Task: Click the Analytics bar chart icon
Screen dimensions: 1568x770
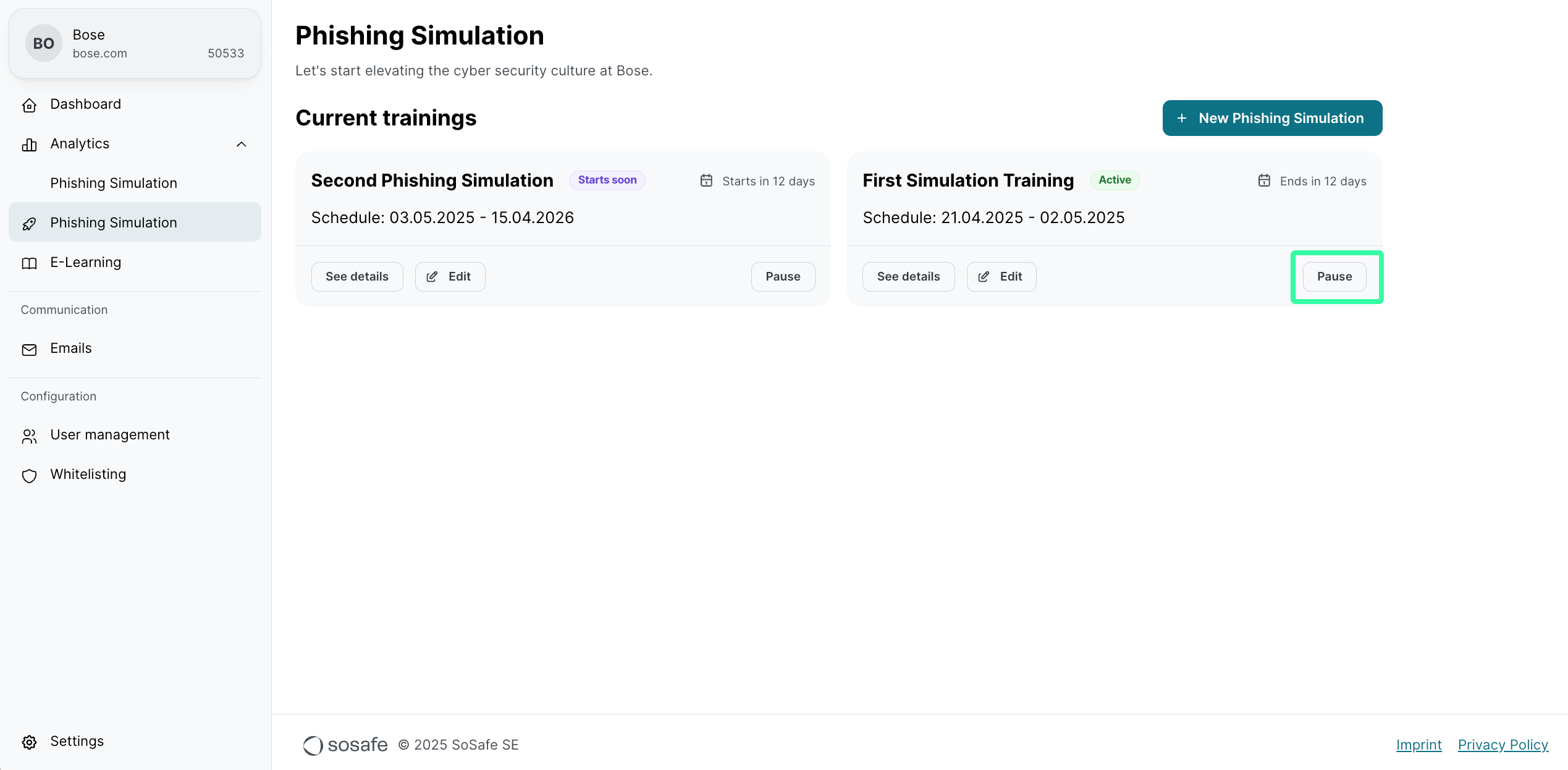Action: tap(29, 145)
